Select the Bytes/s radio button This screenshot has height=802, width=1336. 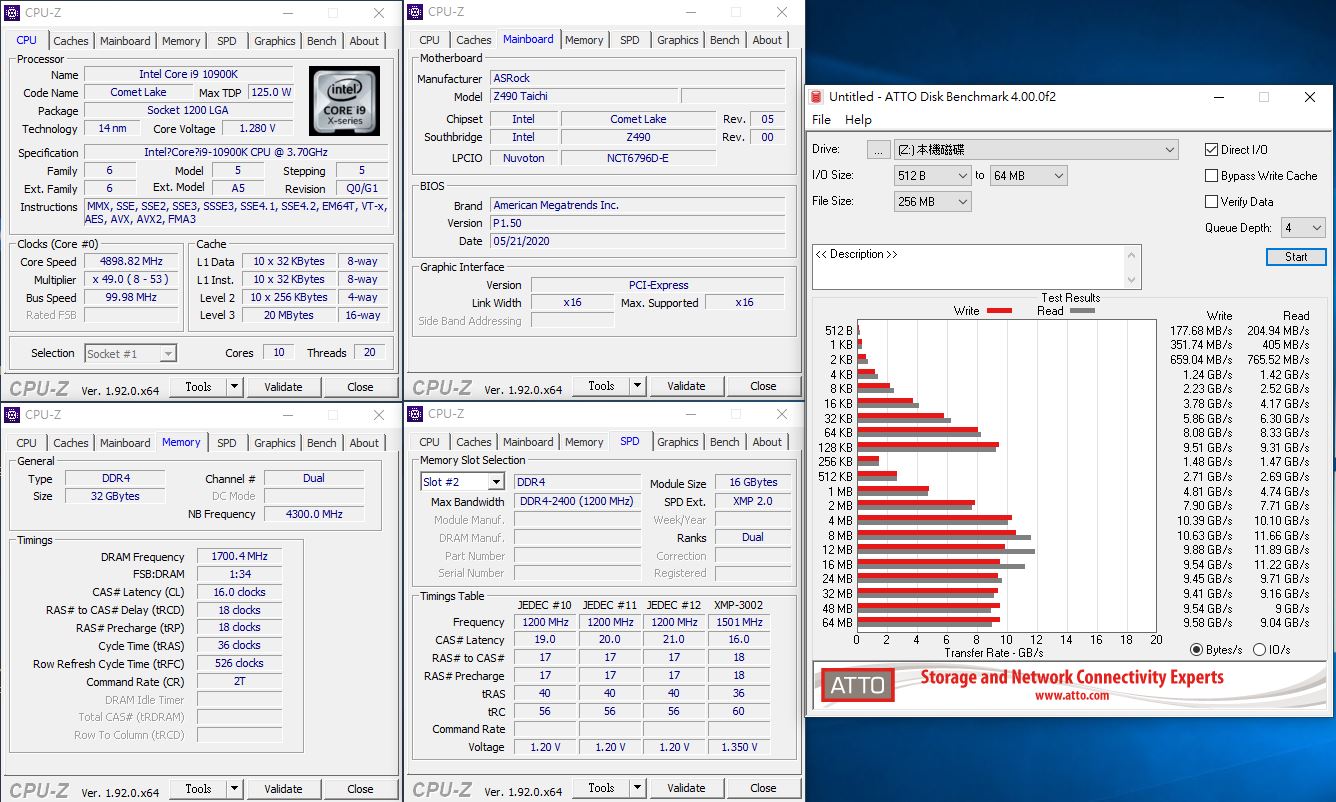click(x=1196, y=650)
